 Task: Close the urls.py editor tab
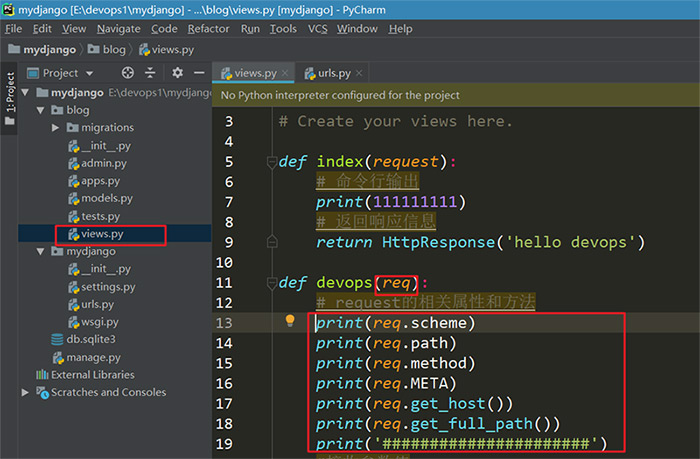pos(358,73)
